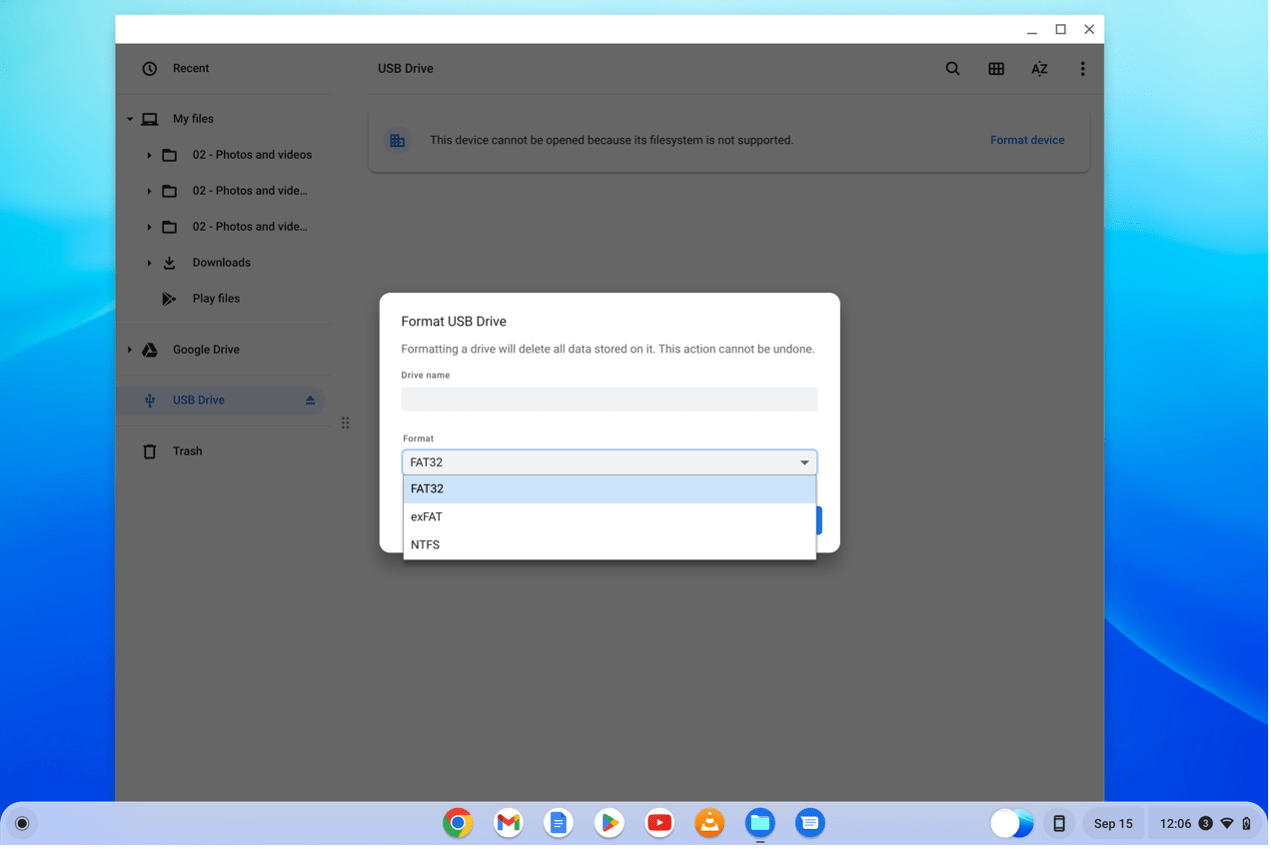This screenshot has width=1271, height=849.
Task: Switch to grid view layout
Action: pos(996,69)
